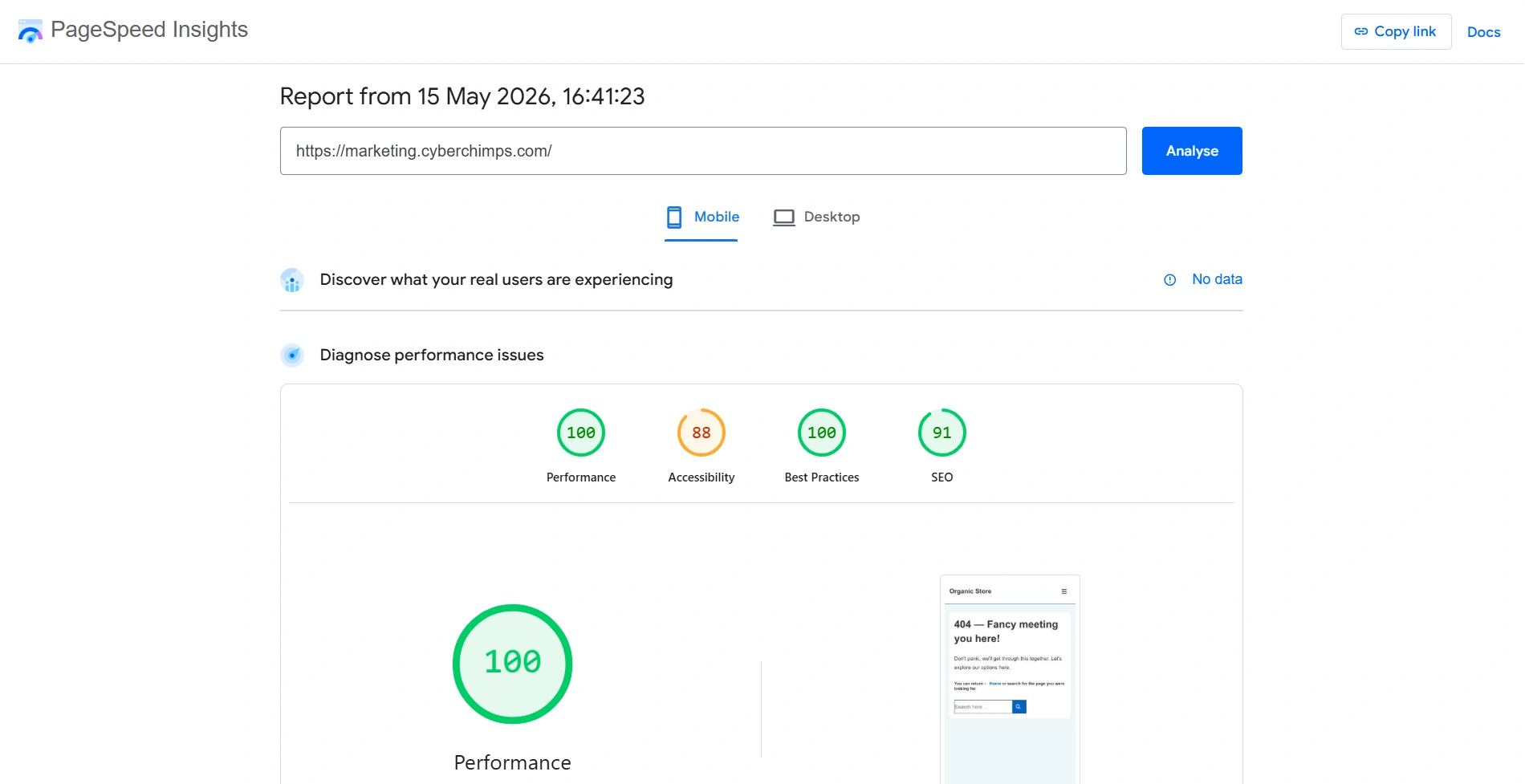Click the link icon inside Copy link
The width and height of the screenshot is (1525, 784).
pos(1361,31)
